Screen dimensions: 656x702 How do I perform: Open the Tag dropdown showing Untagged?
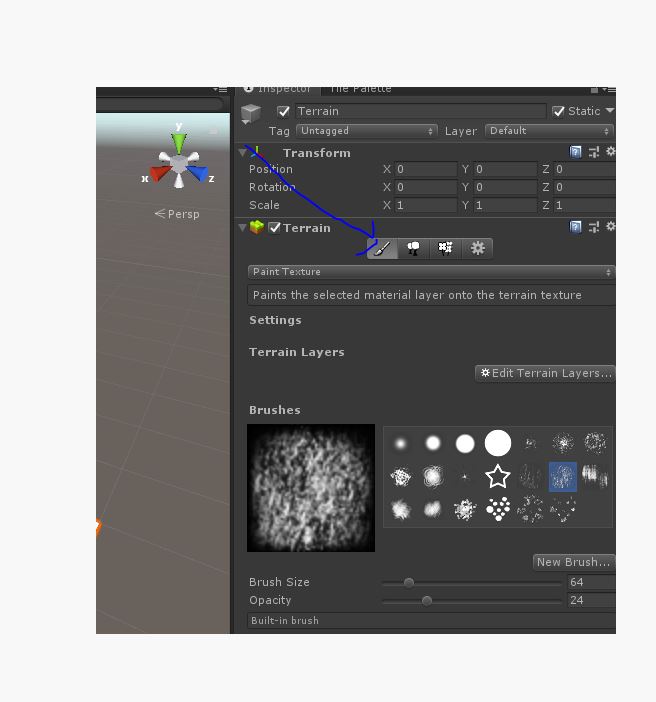point(366,131)
